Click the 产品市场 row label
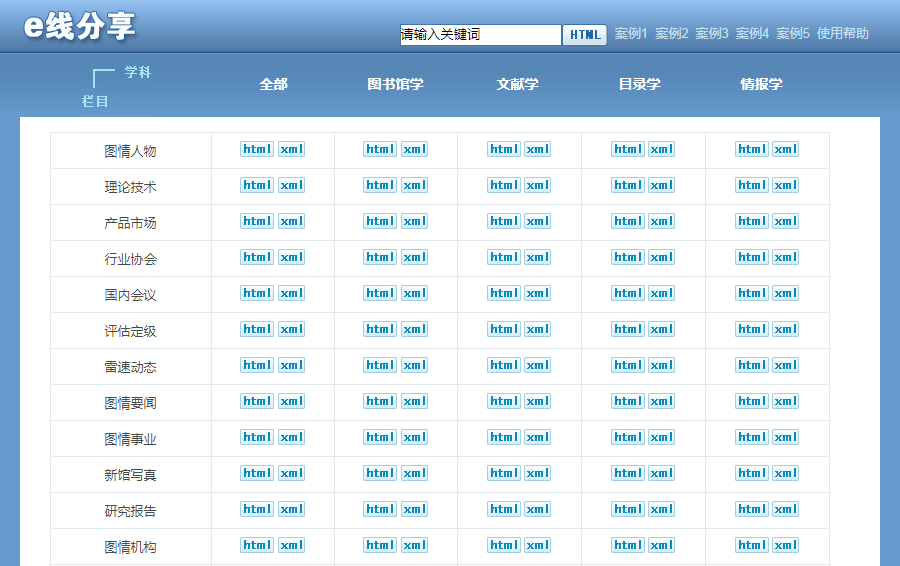Viewport: 900px width, 566px height. click(130, 223)
